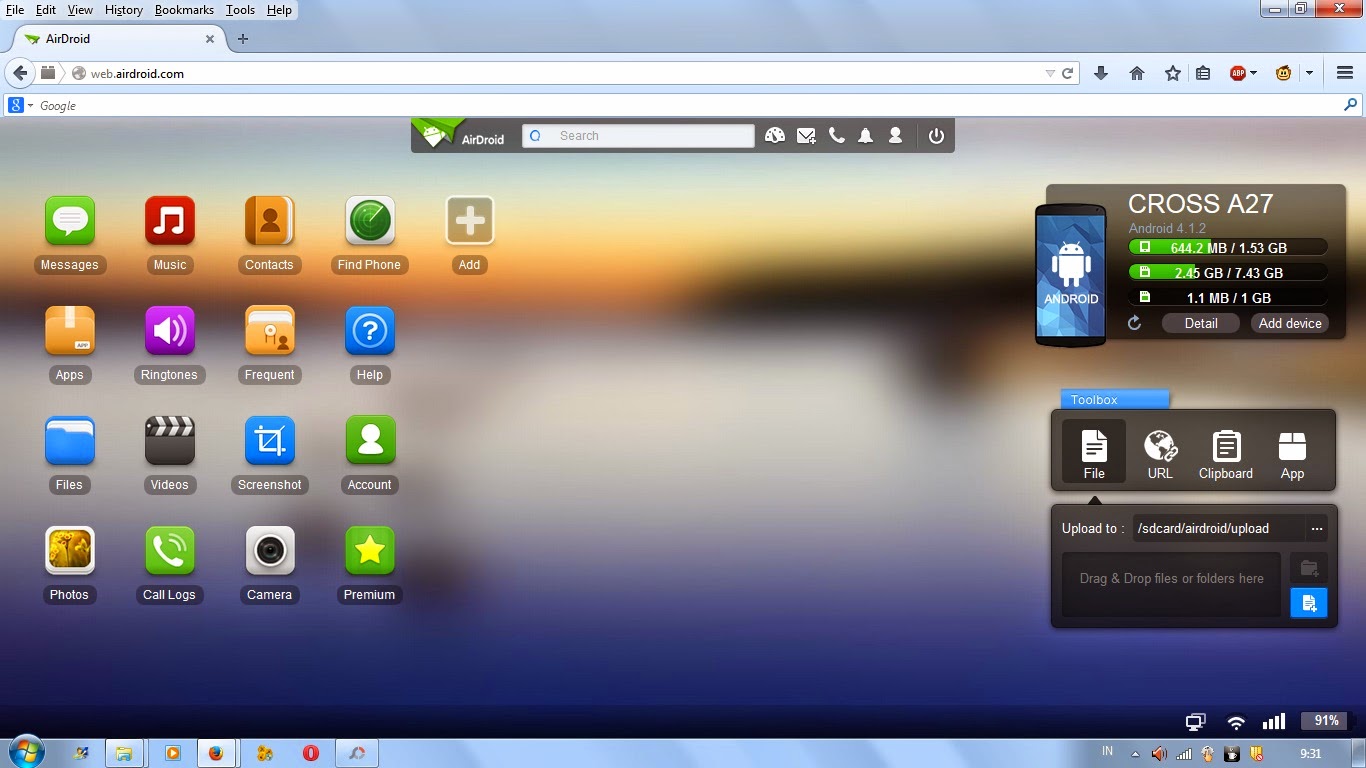Open the History menu in Firefox
Screen dimensions: 1366x768
click(x=124, y=10)
